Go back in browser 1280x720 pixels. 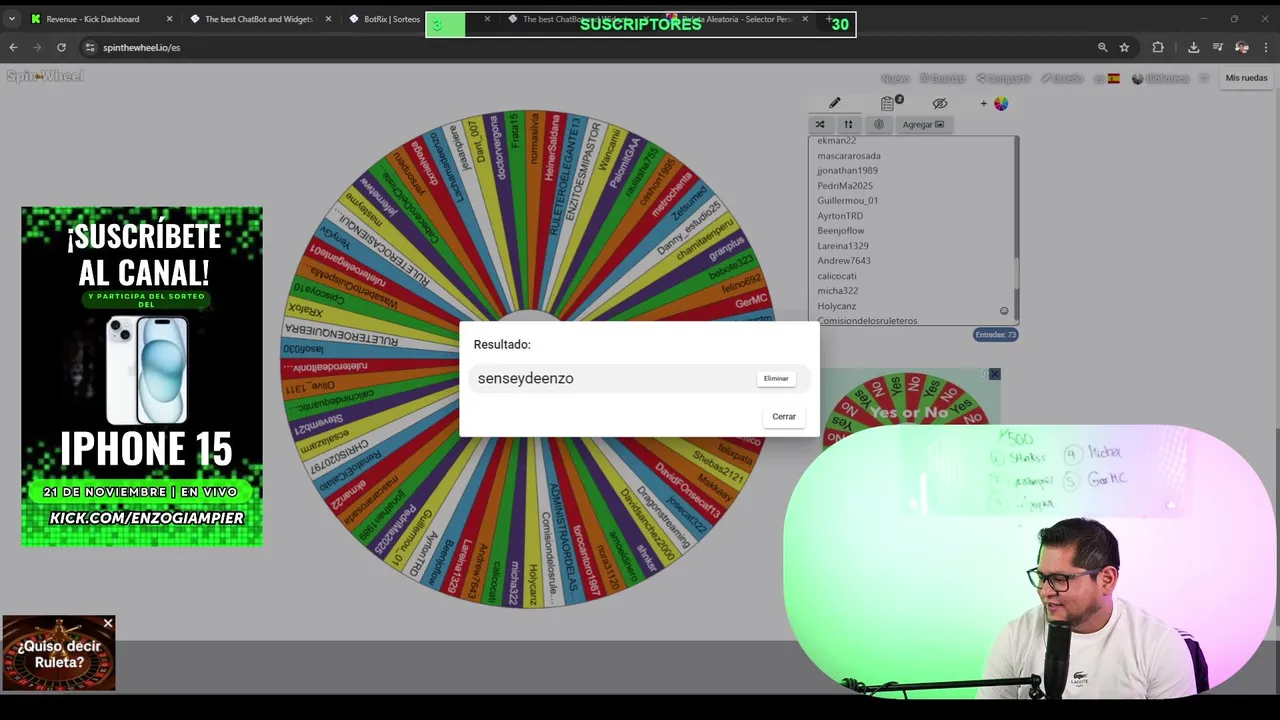click(13, 47)
